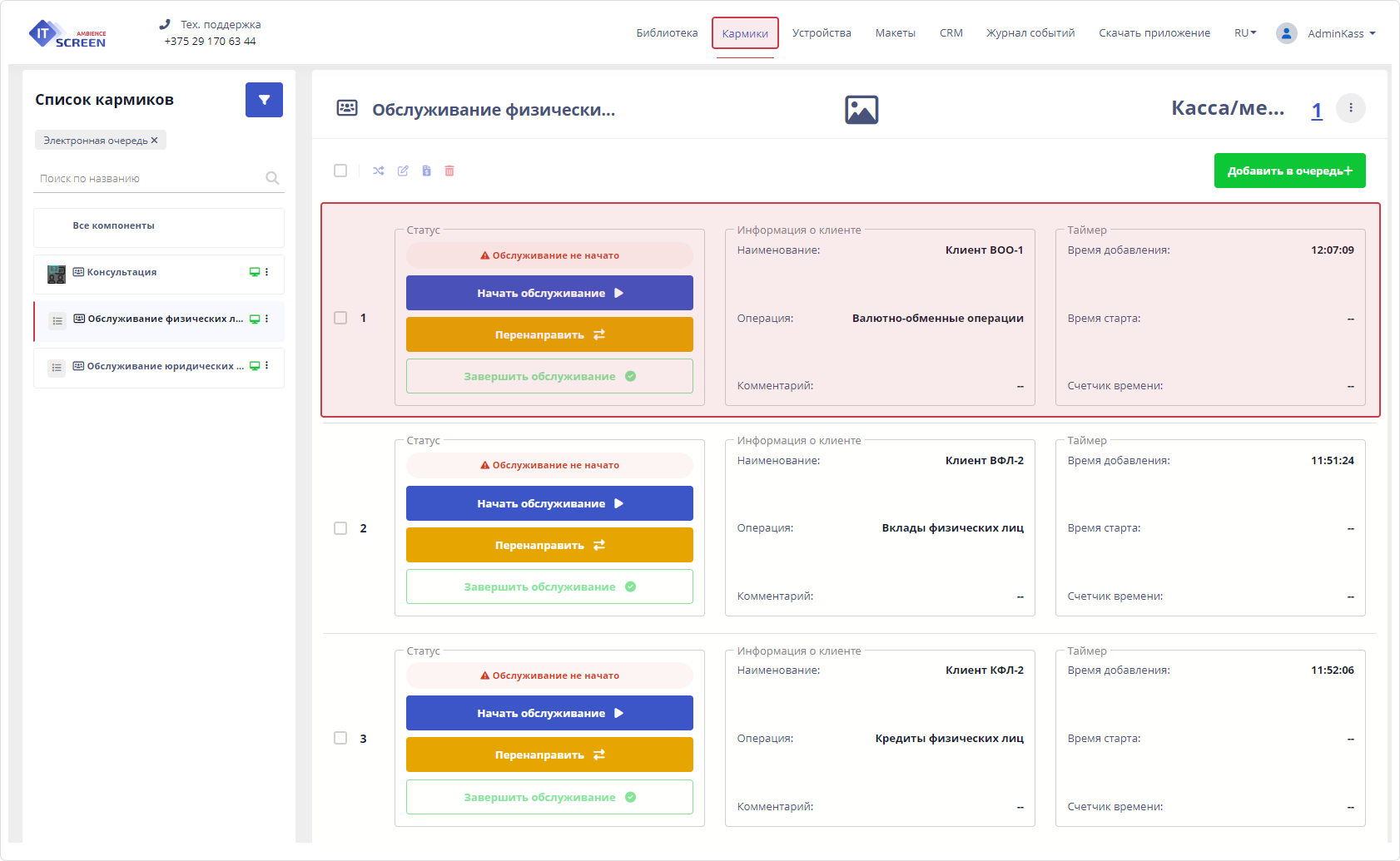Click the edit pencil icon in the queue toolbar
This screenshot has width=1400, height=861.
[x=403, y=171]
